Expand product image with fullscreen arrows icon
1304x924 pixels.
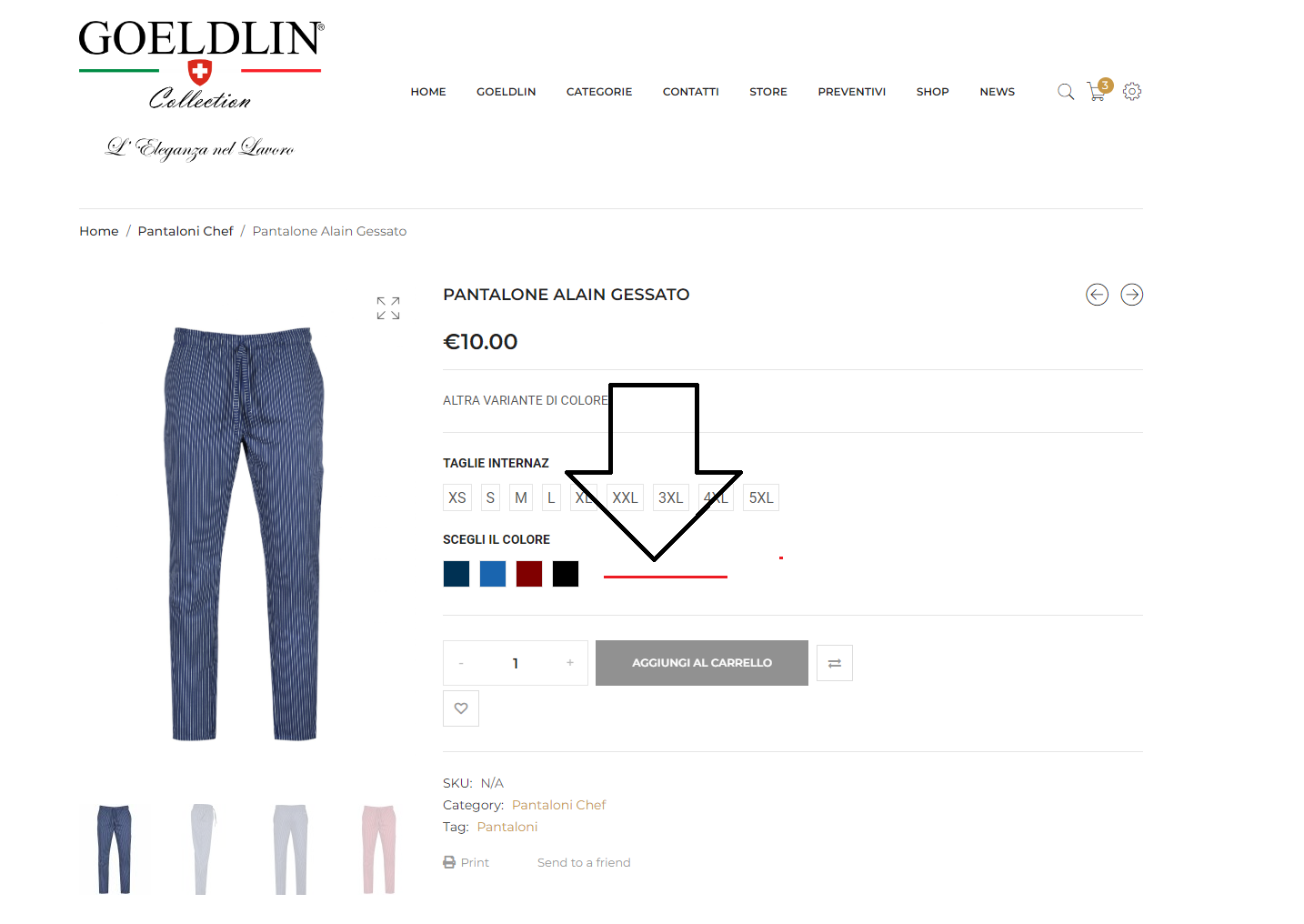pos(388,308)
